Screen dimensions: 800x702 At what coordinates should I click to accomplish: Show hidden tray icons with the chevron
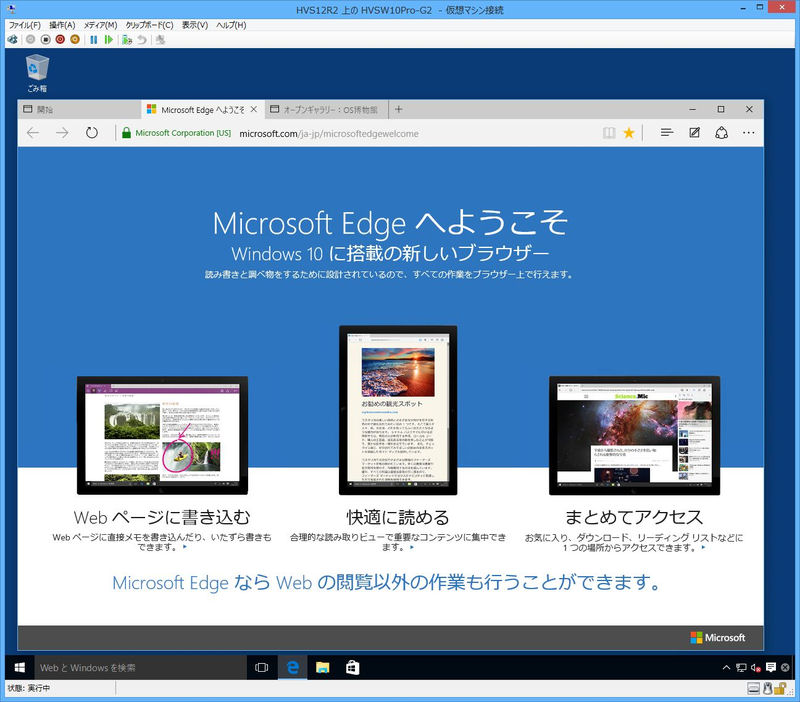pos(726,667)
